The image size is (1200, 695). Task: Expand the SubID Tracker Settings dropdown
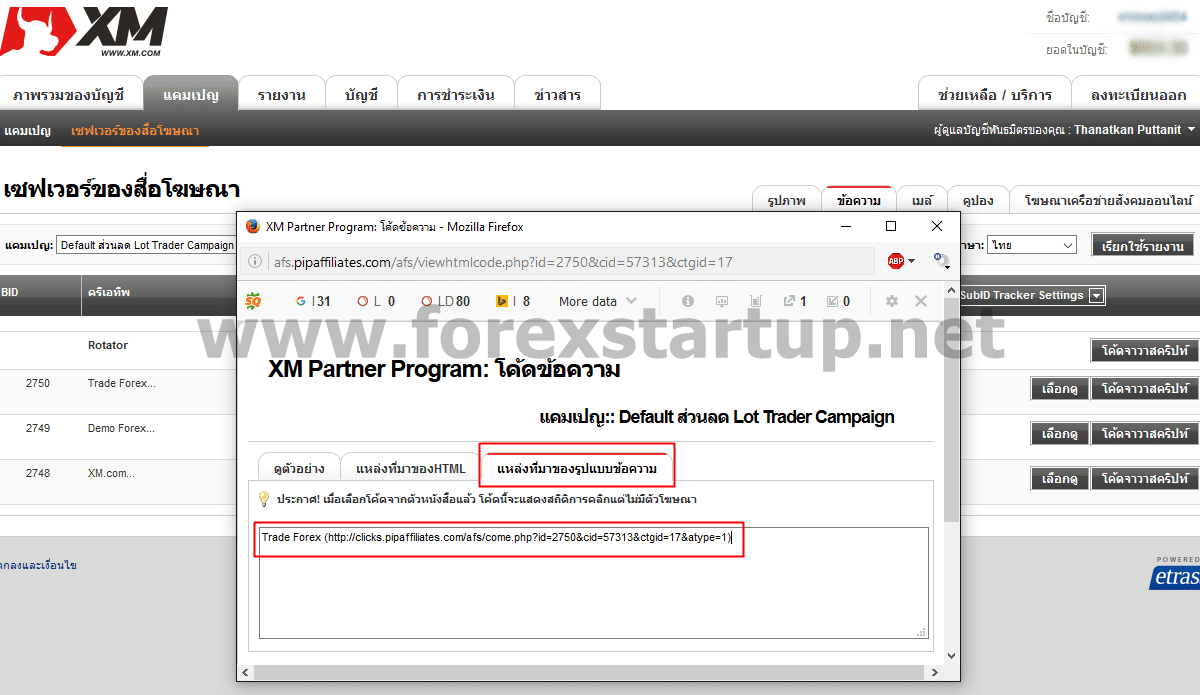point(1097,296)
